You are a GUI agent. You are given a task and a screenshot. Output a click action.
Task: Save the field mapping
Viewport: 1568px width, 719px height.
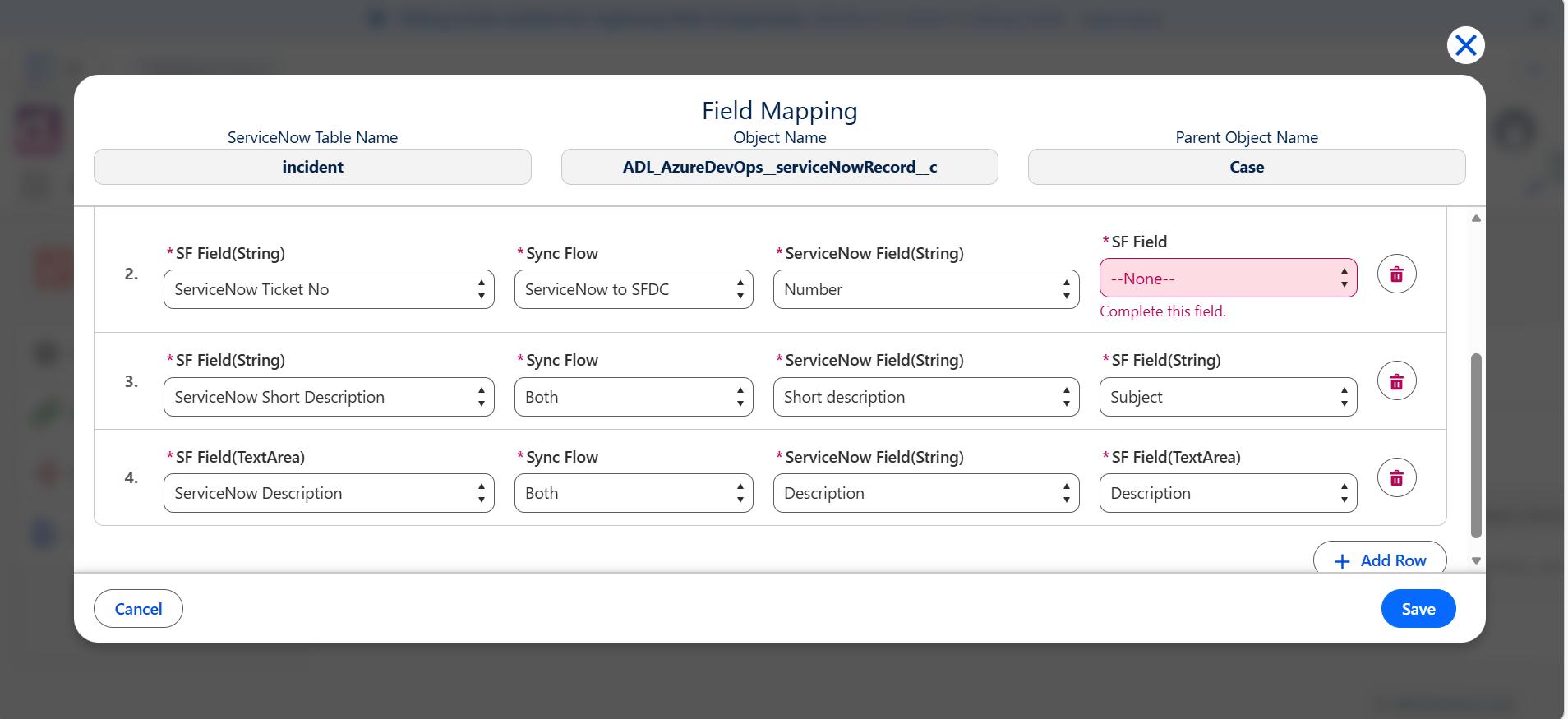coord(1418,609)
